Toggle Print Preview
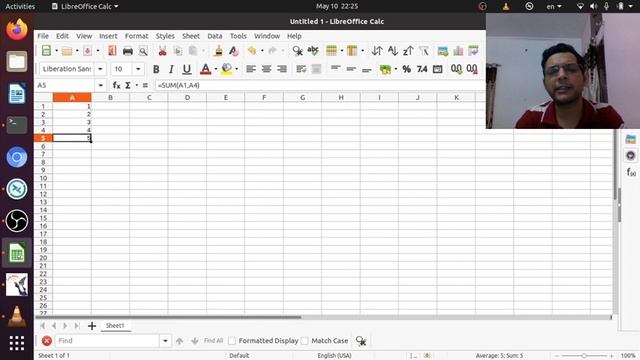Viewport: 640px width, 360px height. [x=143, y=51]
